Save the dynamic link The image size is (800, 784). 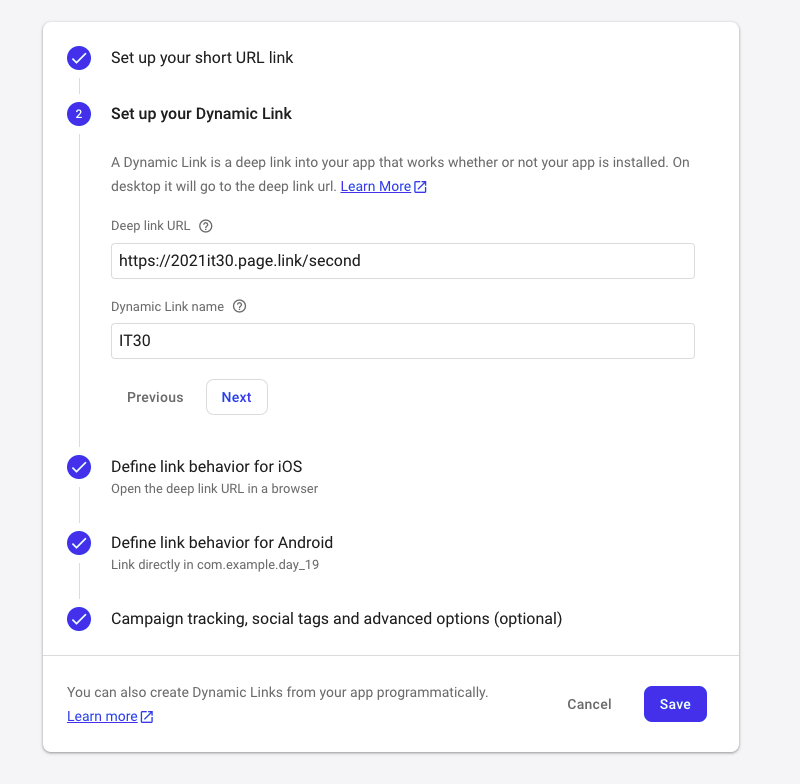(675, 704)
